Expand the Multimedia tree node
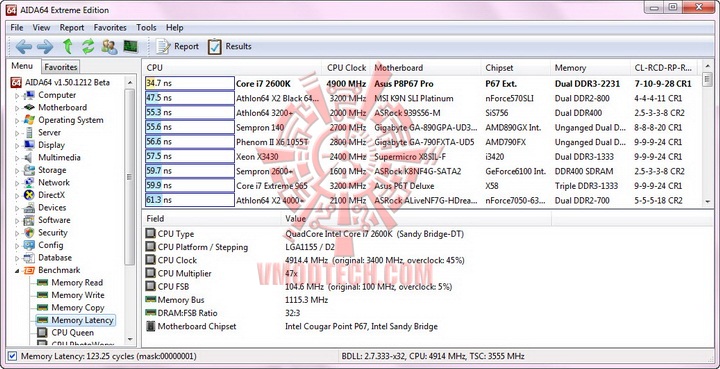This screenshot has height=369, width=720. tap(17, 158)
